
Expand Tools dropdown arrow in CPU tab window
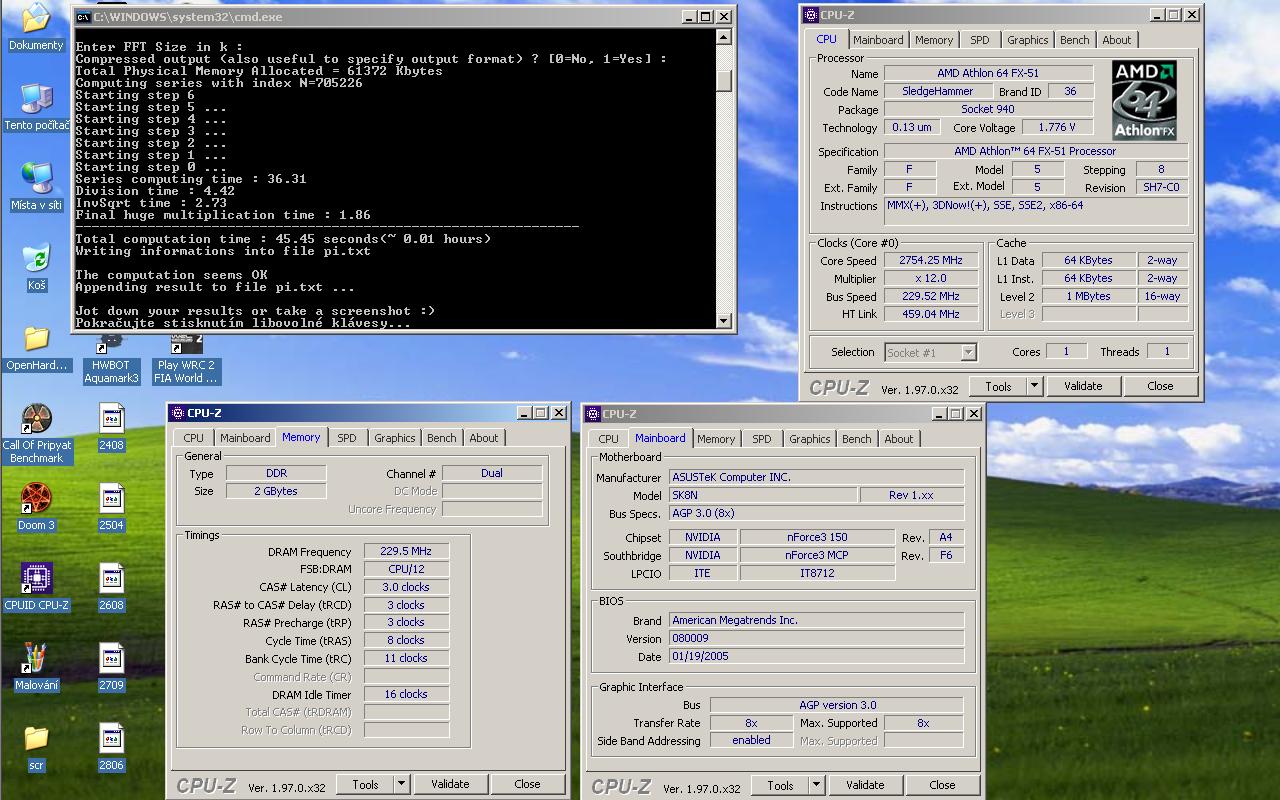1034,386
